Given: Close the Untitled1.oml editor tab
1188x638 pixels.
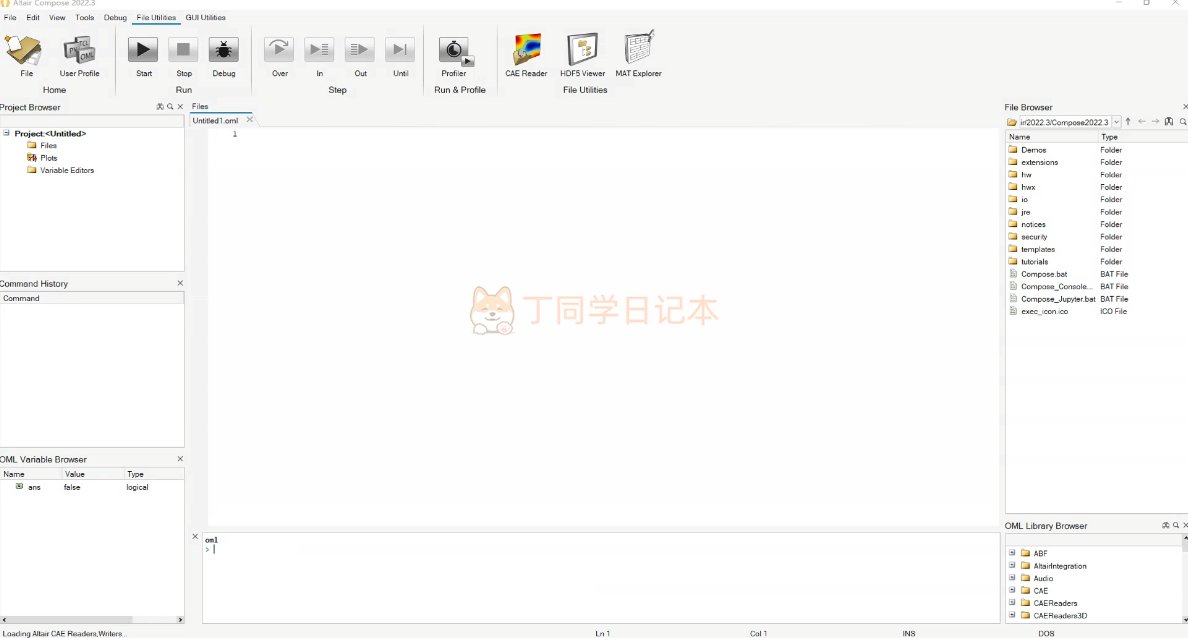Looking at the screenshot, I should 250,120.
